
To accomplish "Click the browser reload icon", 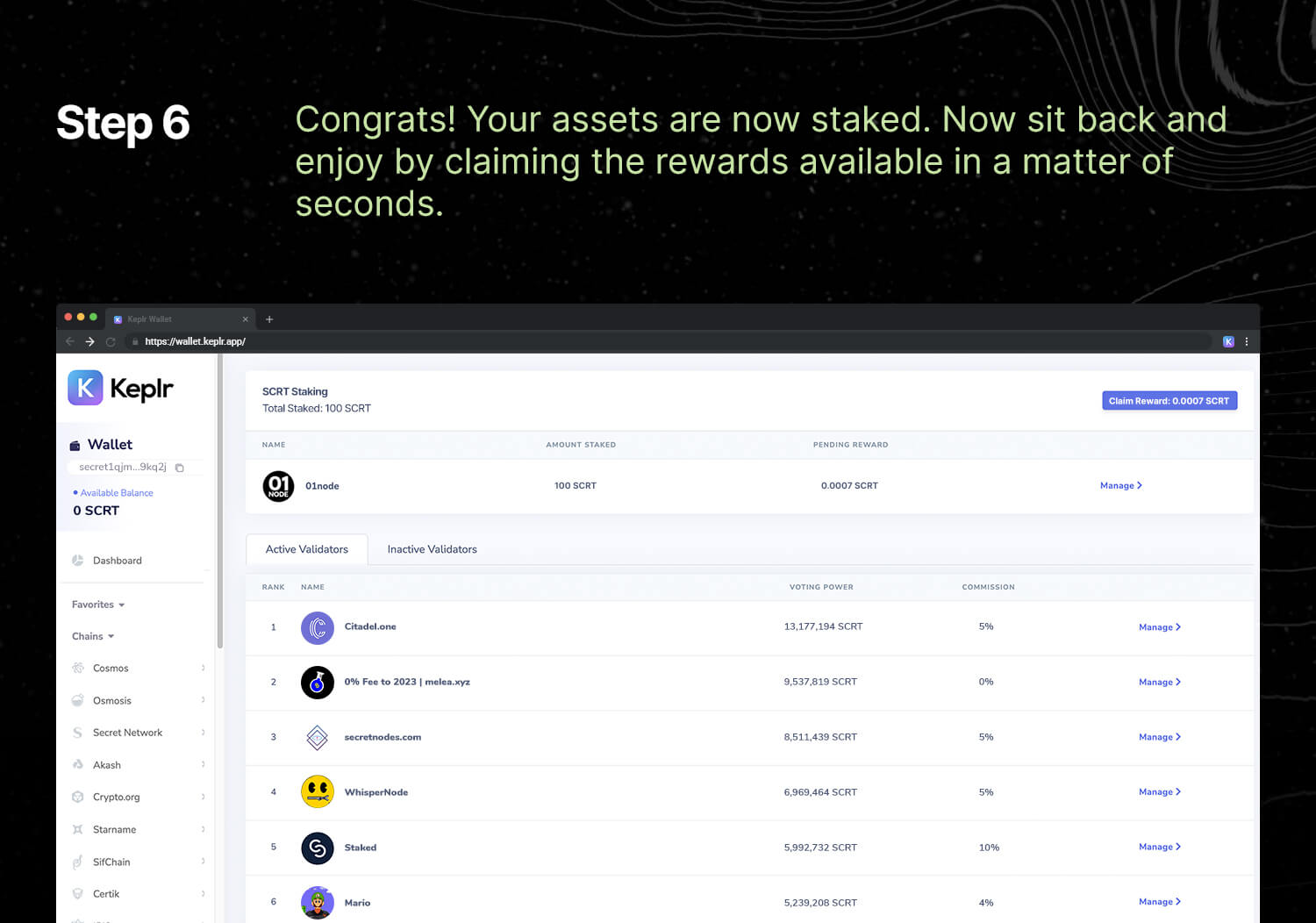I will tap(111, 341).
